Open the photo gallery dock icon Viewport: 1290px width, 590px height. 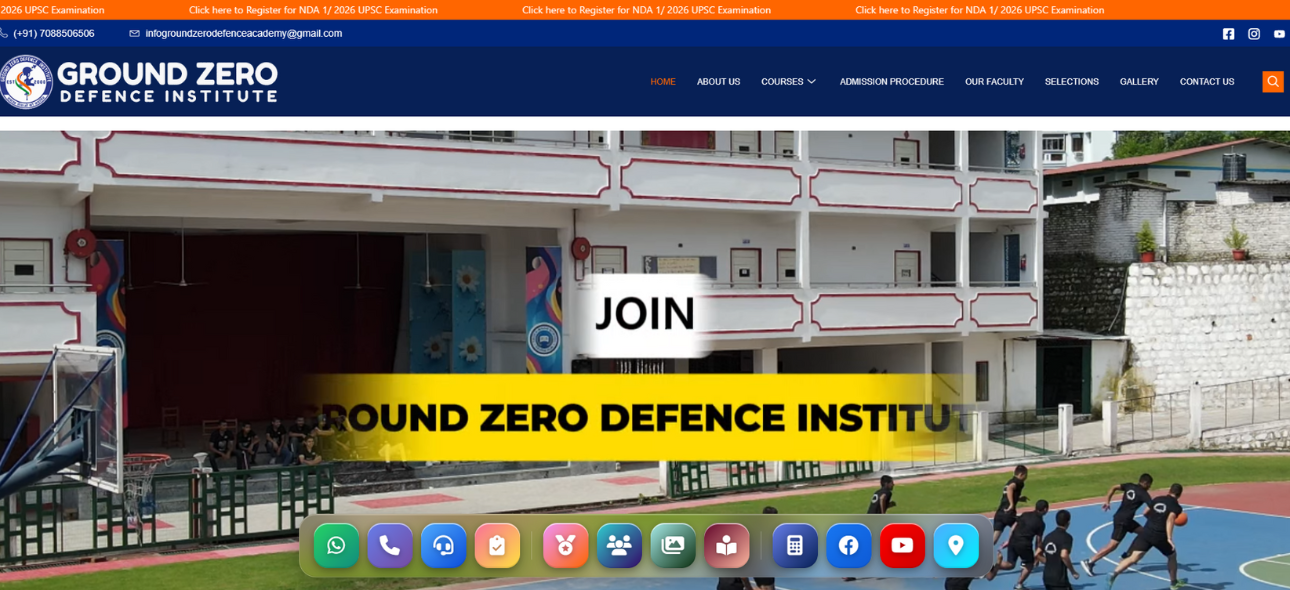tap(673, 546)
